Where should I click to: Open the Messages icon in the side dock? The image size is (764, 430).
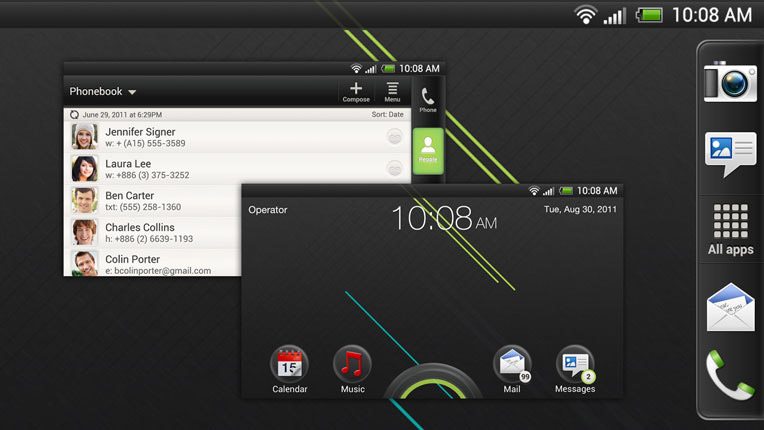(x=730, y=152)
